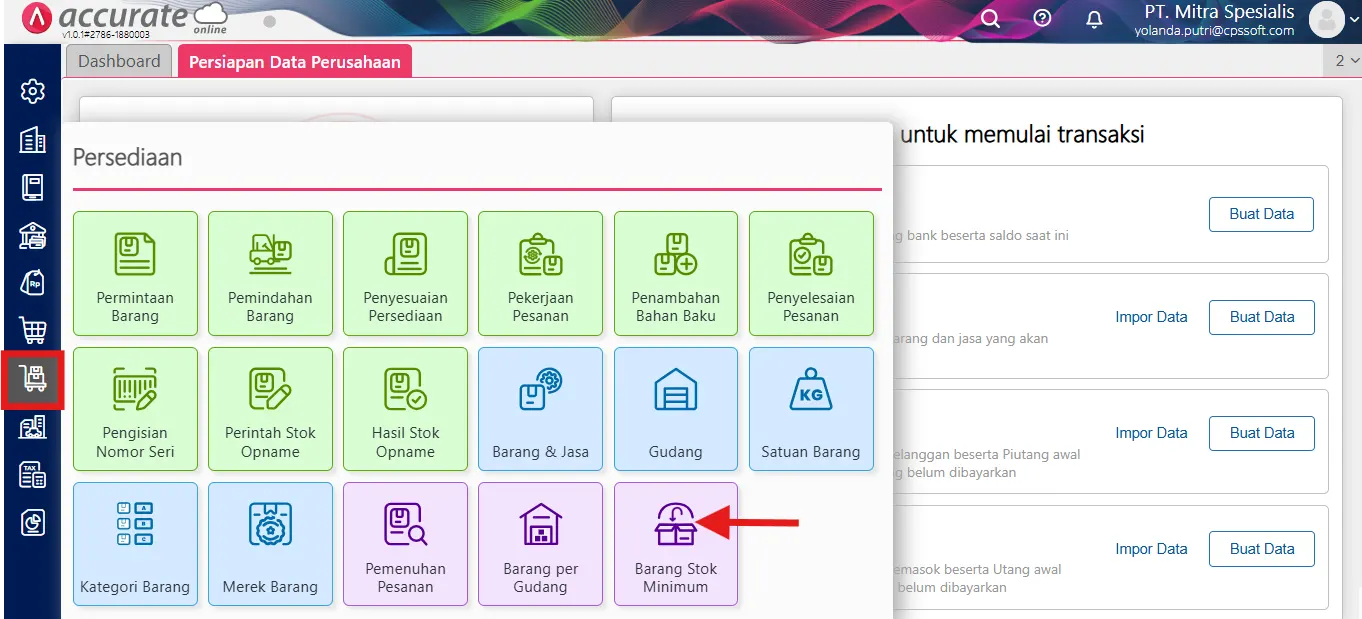This screenshot has width=1362, height=619.
Task: Click the Persediaan menu heading
Action: tap(127, 157)
